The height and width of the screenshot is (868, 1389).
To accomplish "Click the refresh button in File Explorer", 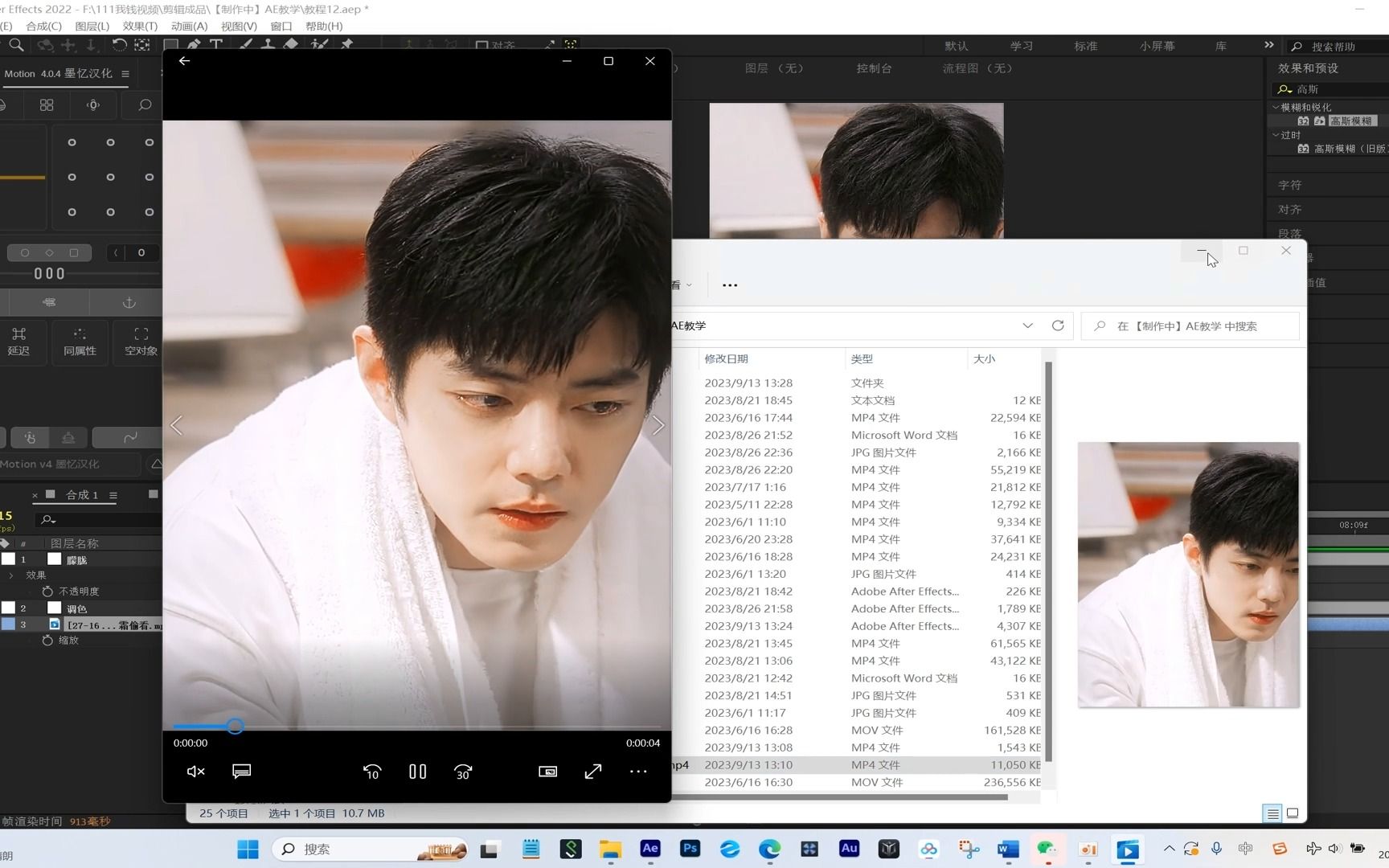I will coord(1058,325).
